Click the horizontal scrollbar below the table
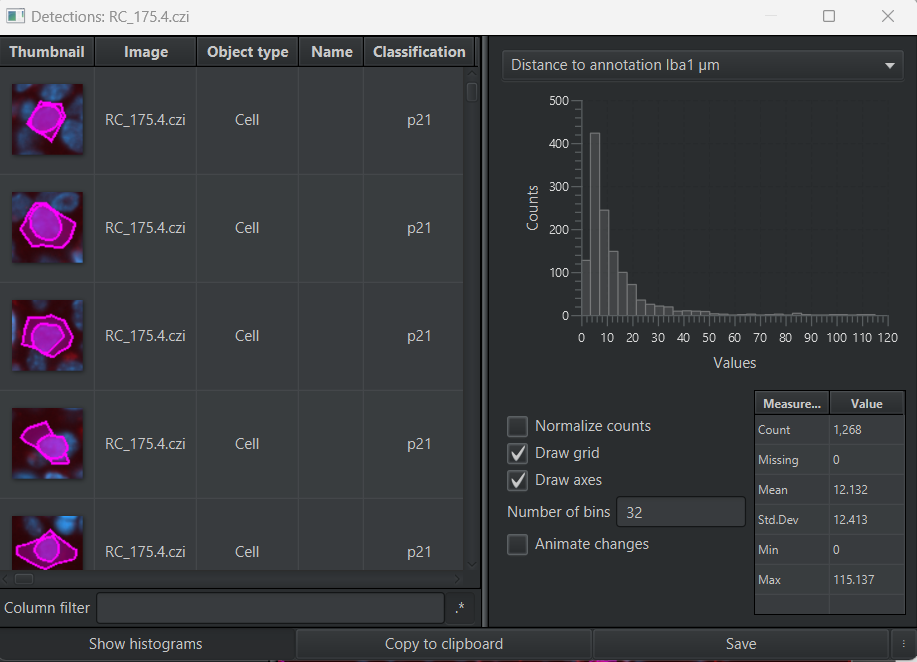Image resolution: width=917 pixels, height=662 pixels. coord(25,578)
